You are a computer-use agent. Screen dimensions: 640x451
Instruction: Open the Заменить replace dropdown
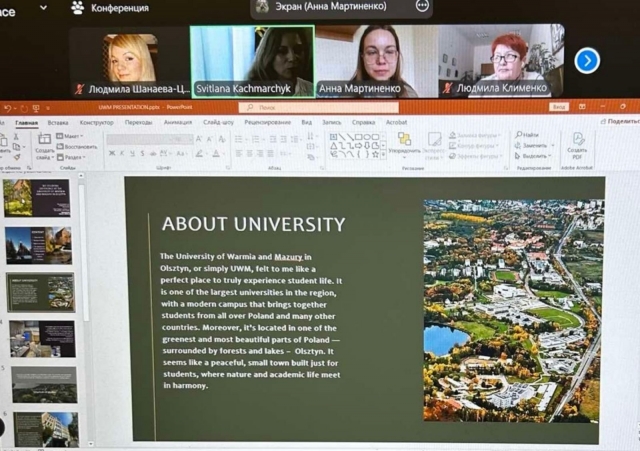point(534,145)
